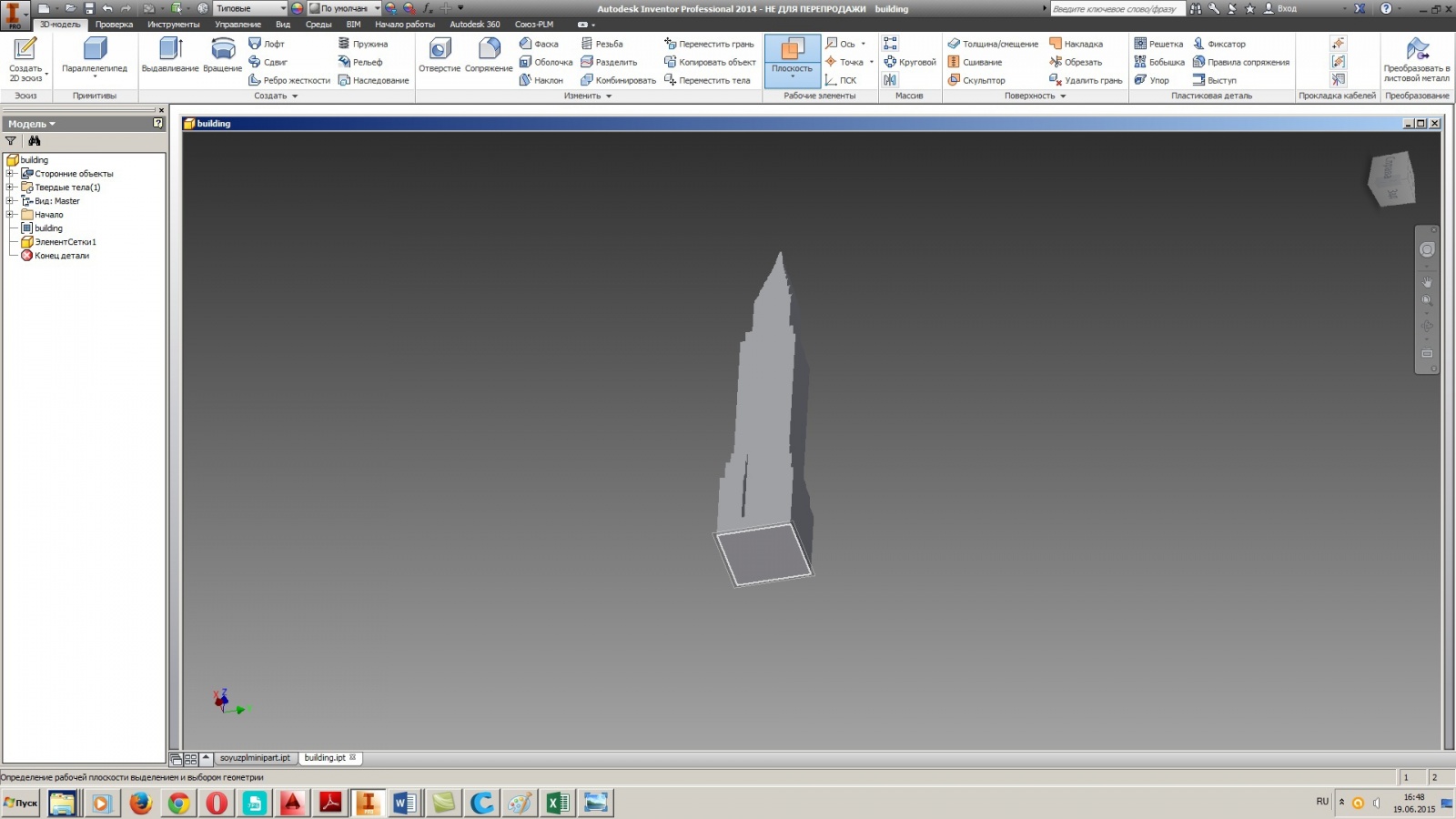Open the Autodesk 360 tab

tap(475, 25)
